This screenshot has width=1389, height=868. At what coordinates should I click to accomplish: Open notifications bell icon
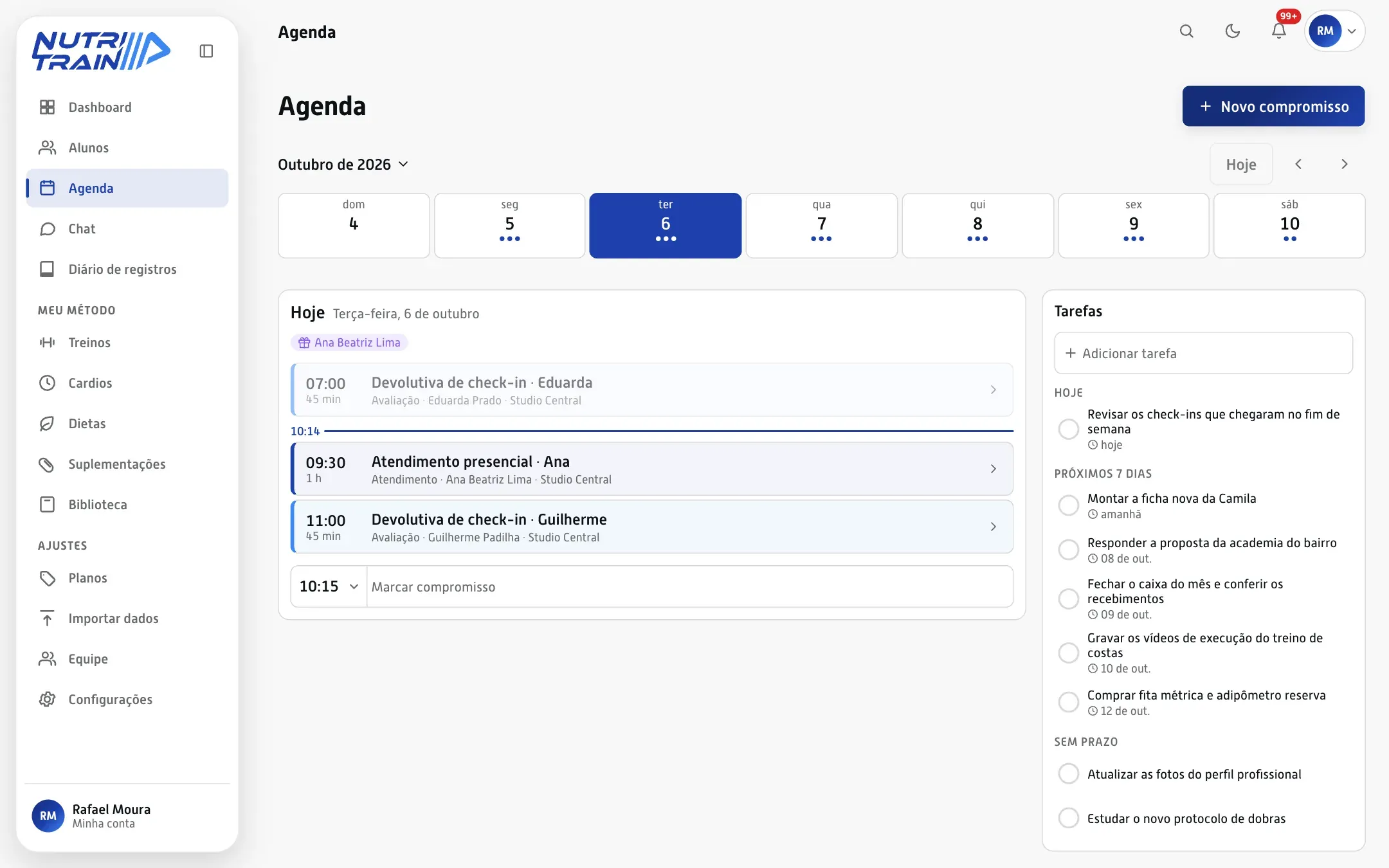pos(1279,31)
